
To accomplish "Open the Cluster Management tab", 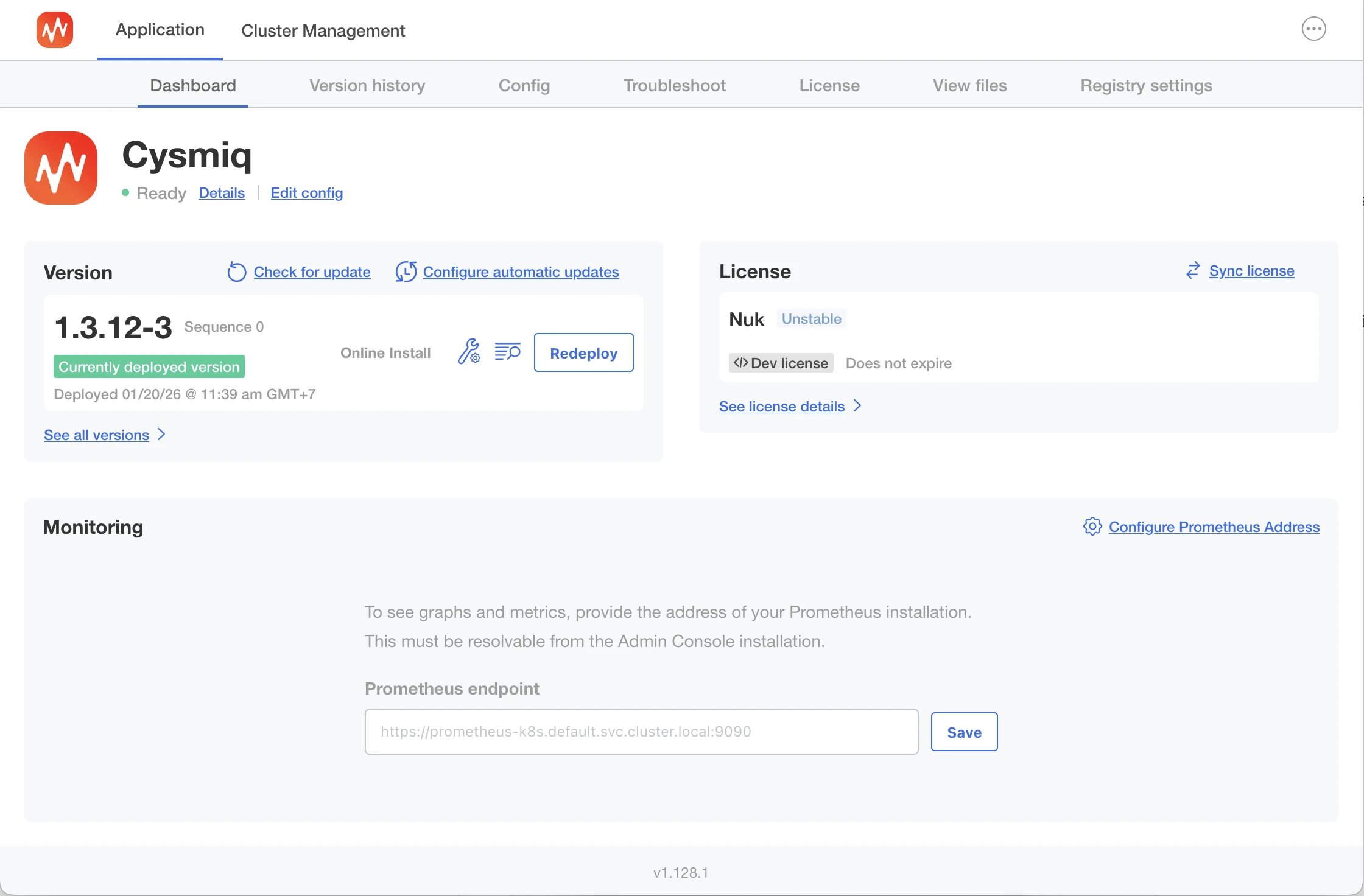I will pos(323,30).
